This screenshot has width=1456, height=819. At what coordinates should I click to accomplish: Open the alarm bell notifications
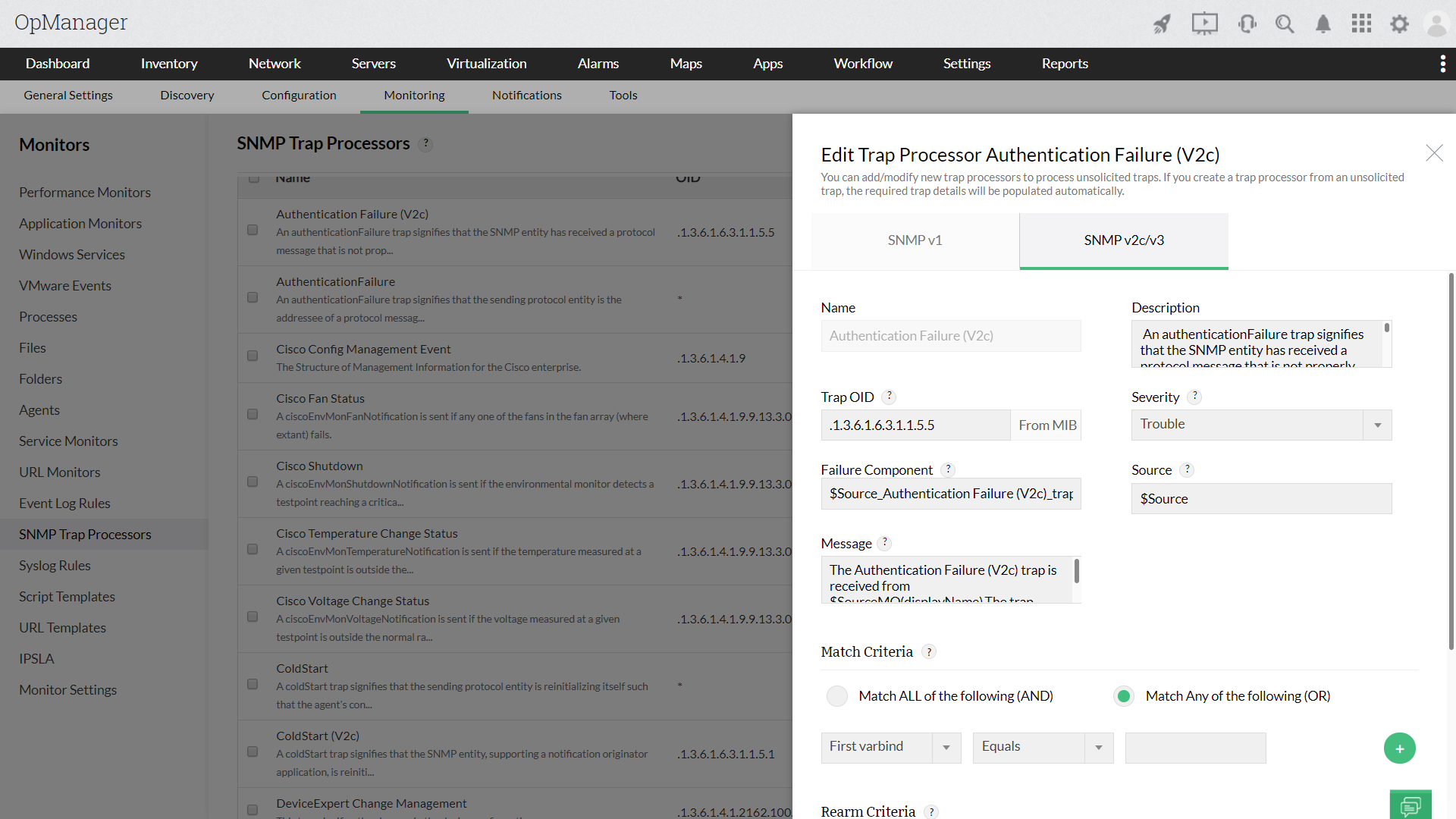1323,24
